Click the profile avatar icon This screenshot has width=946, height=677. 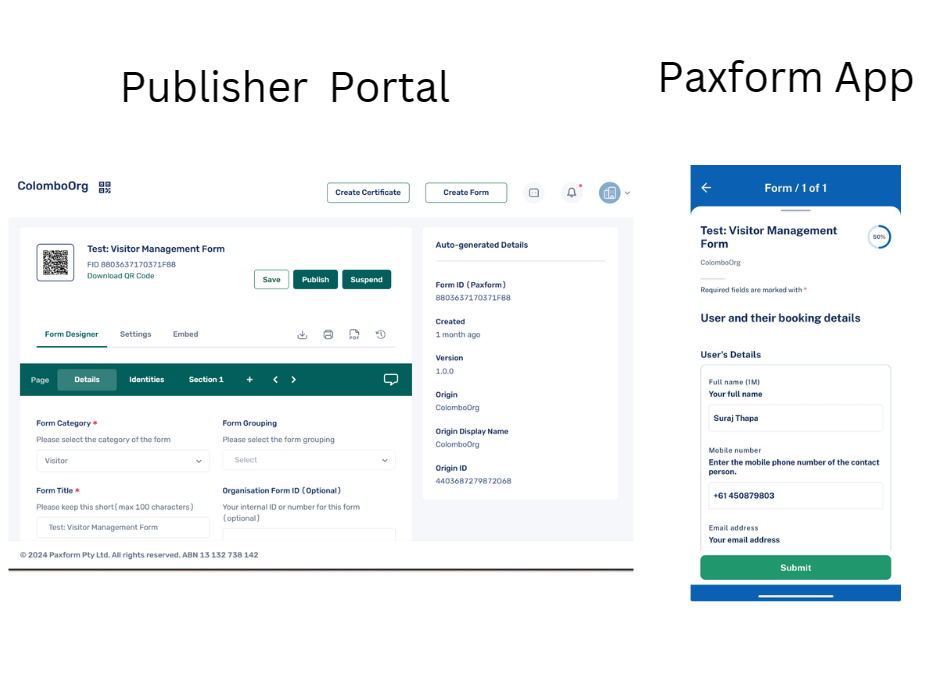(609, 192)
